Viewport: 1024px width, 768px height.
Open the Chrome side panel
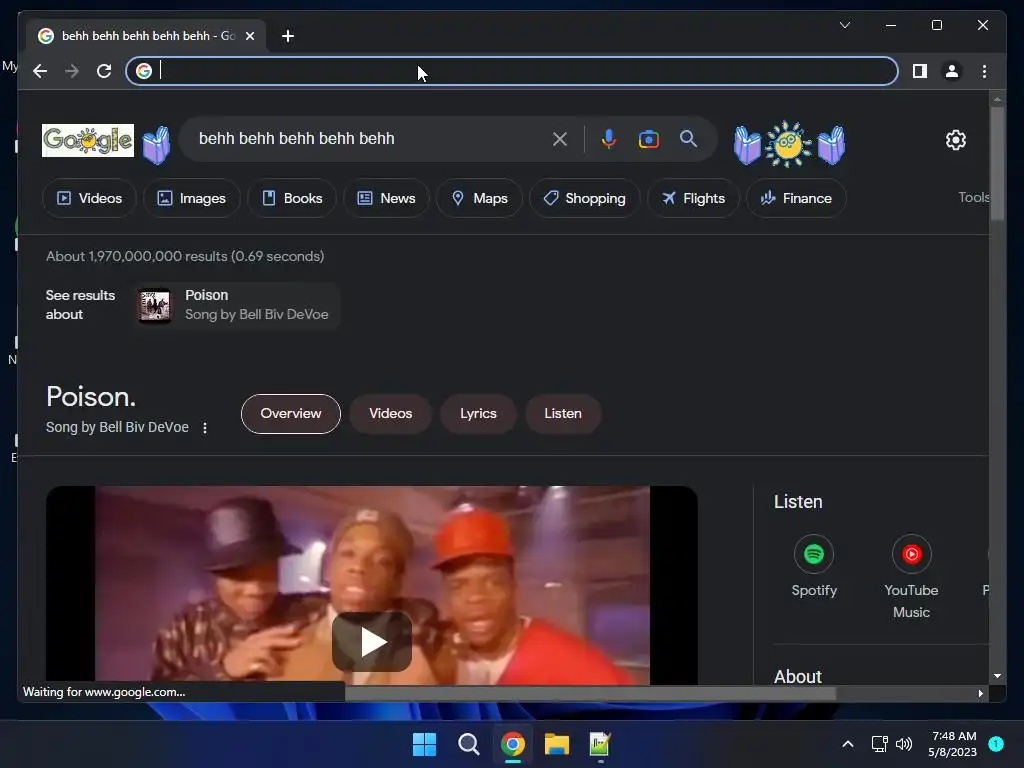click(920, 71)
